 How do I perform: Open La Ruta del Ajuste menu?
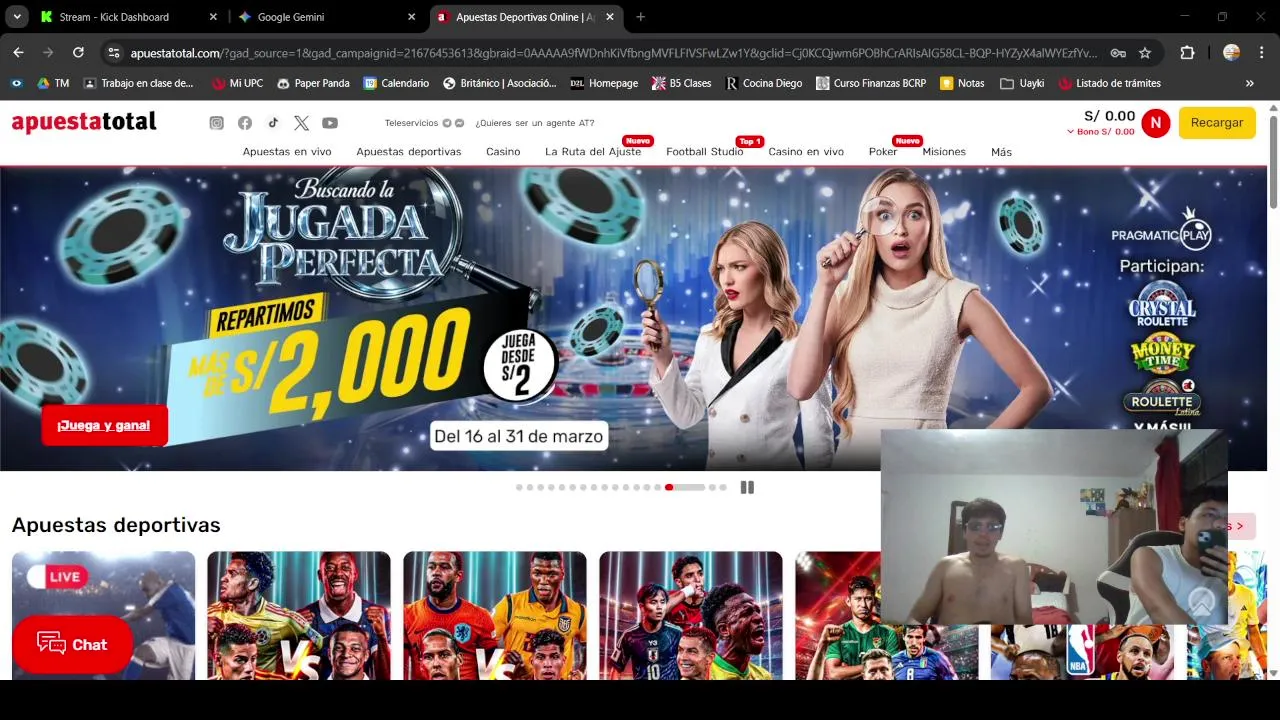point(593,152)
